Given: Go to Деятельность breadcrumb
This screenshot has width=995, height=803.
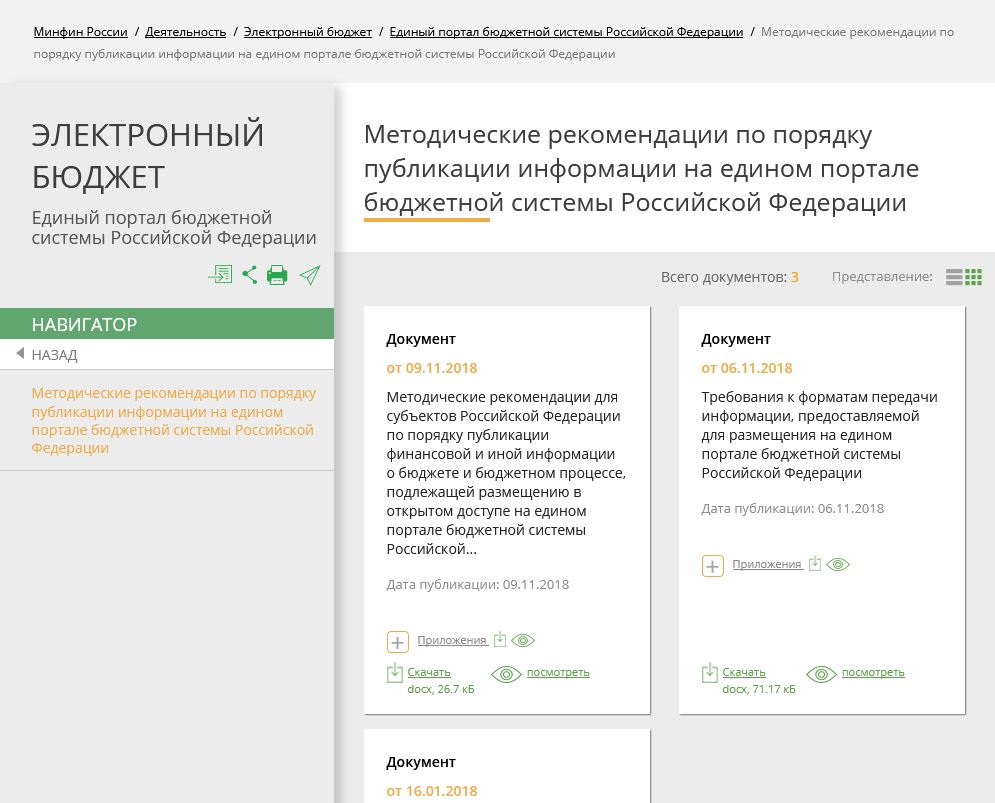Looking at the screenshot, I should [185, 32].
